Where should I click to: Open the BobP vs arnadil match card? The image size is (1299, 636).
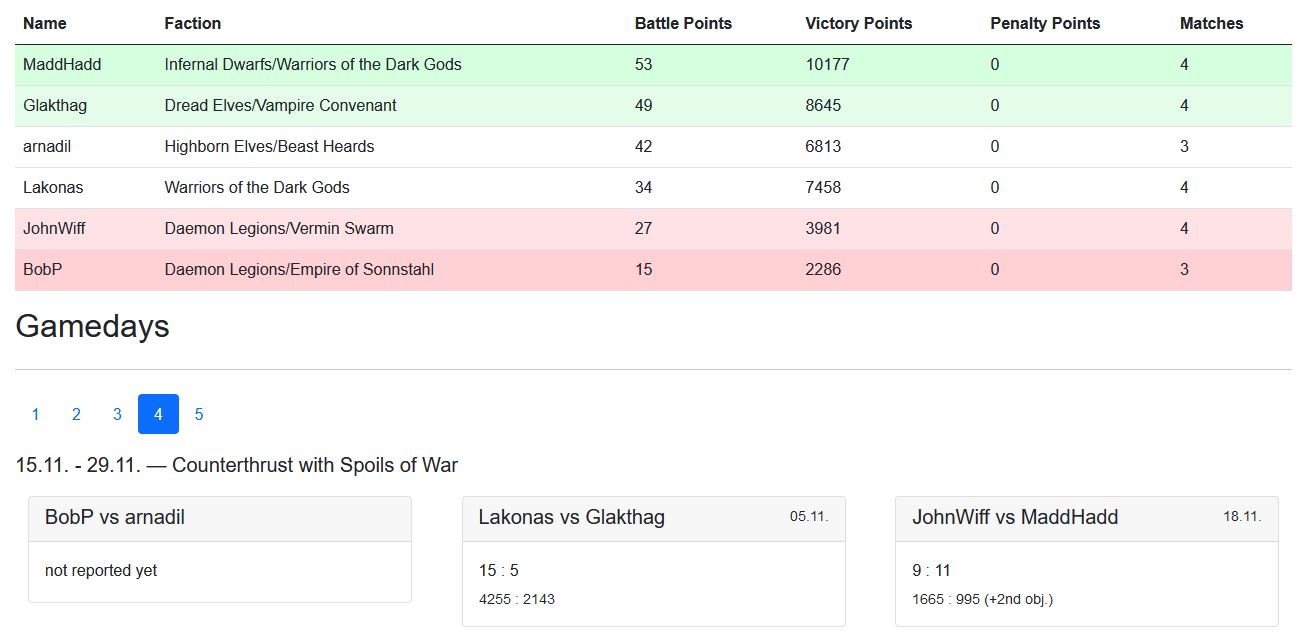(115, 518)
